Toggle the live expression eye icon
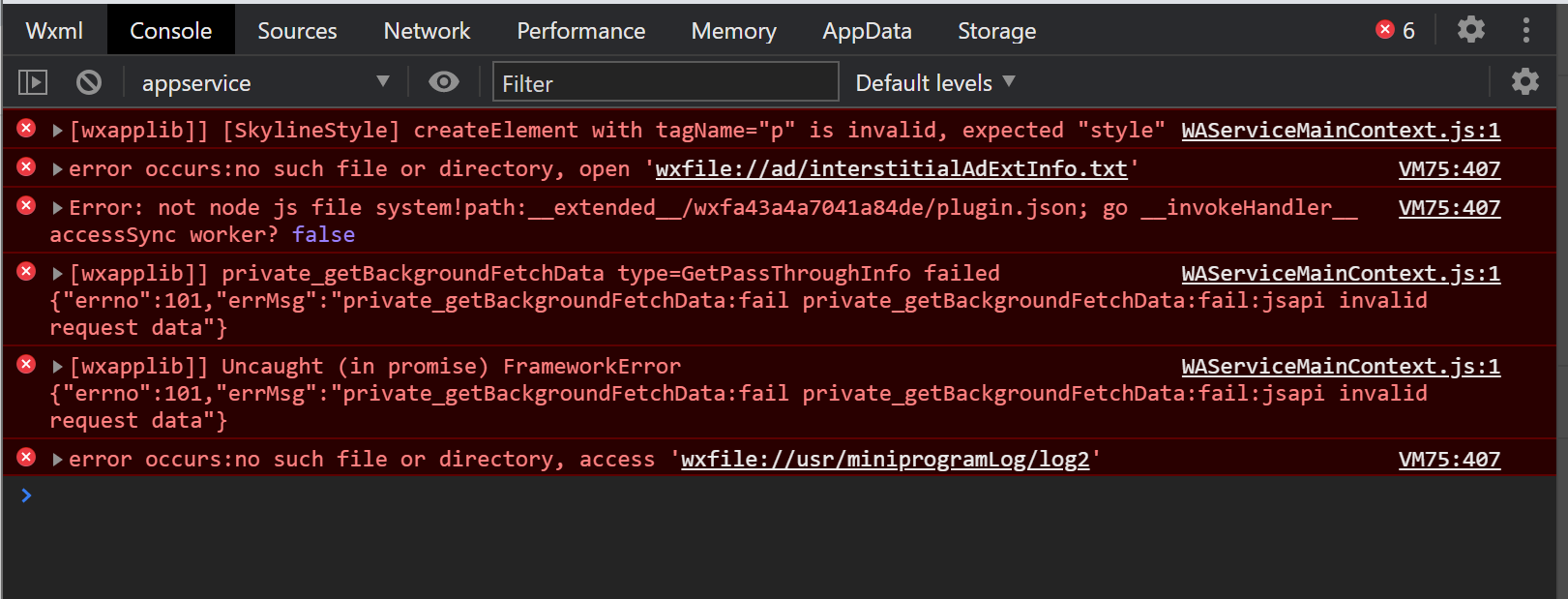 point(444,82)
